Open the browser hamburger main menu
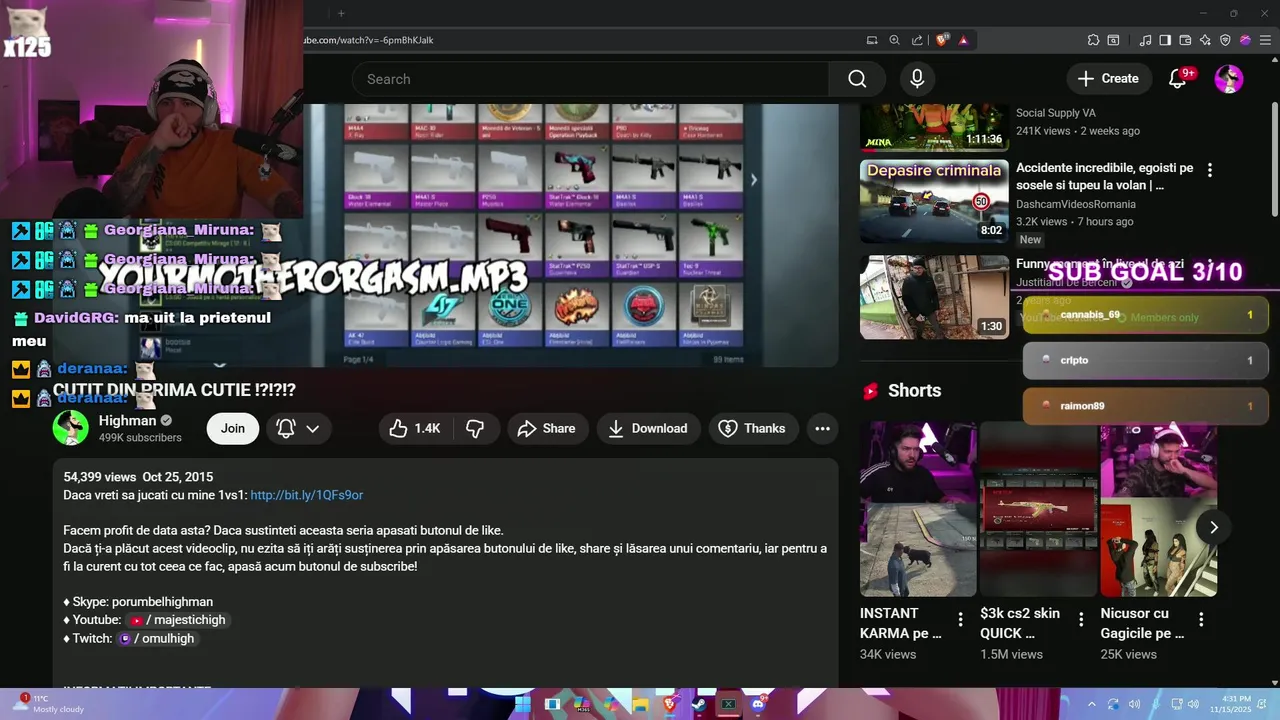The width and height of the screenshot is (1280, 720). coord(1266,40)
